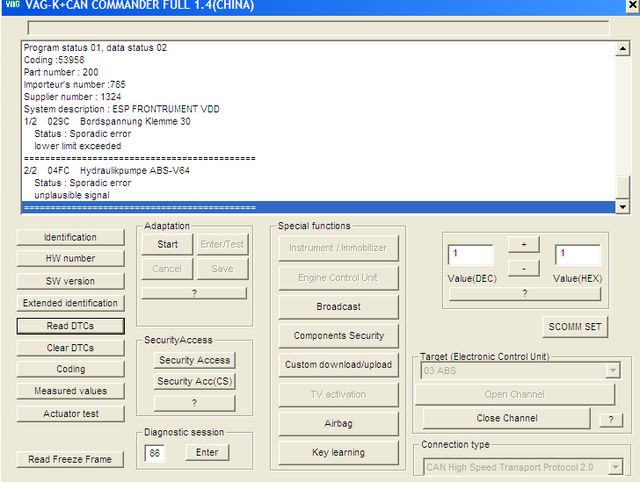
Task: Click the Clear DTCs button
Action: (70, 348)
